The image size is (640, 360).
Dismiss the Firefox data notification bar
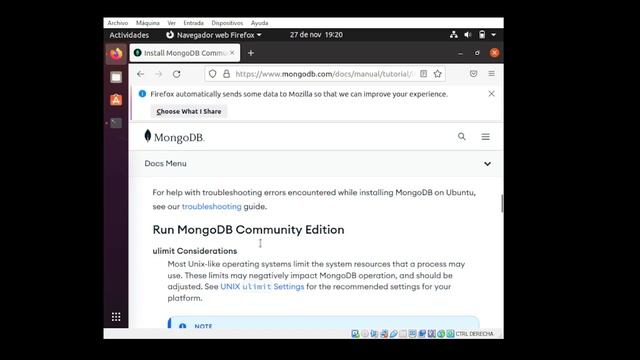[x=491, y=94]
